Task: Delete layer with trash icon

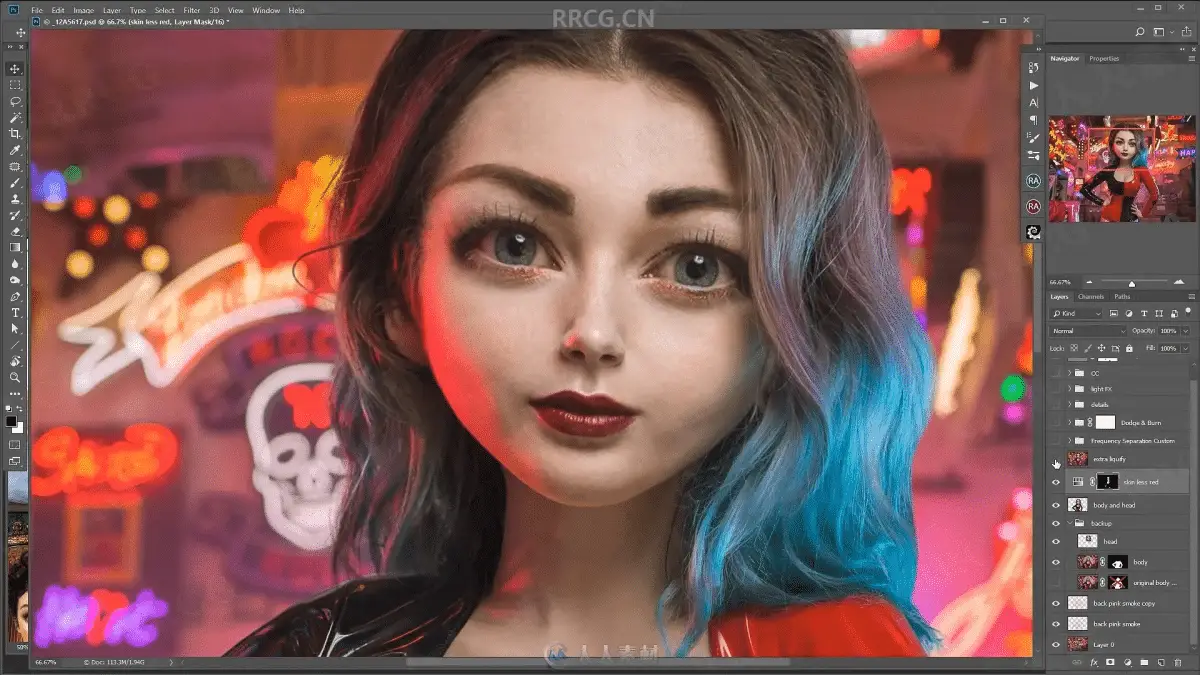Action: point(1176,662)
